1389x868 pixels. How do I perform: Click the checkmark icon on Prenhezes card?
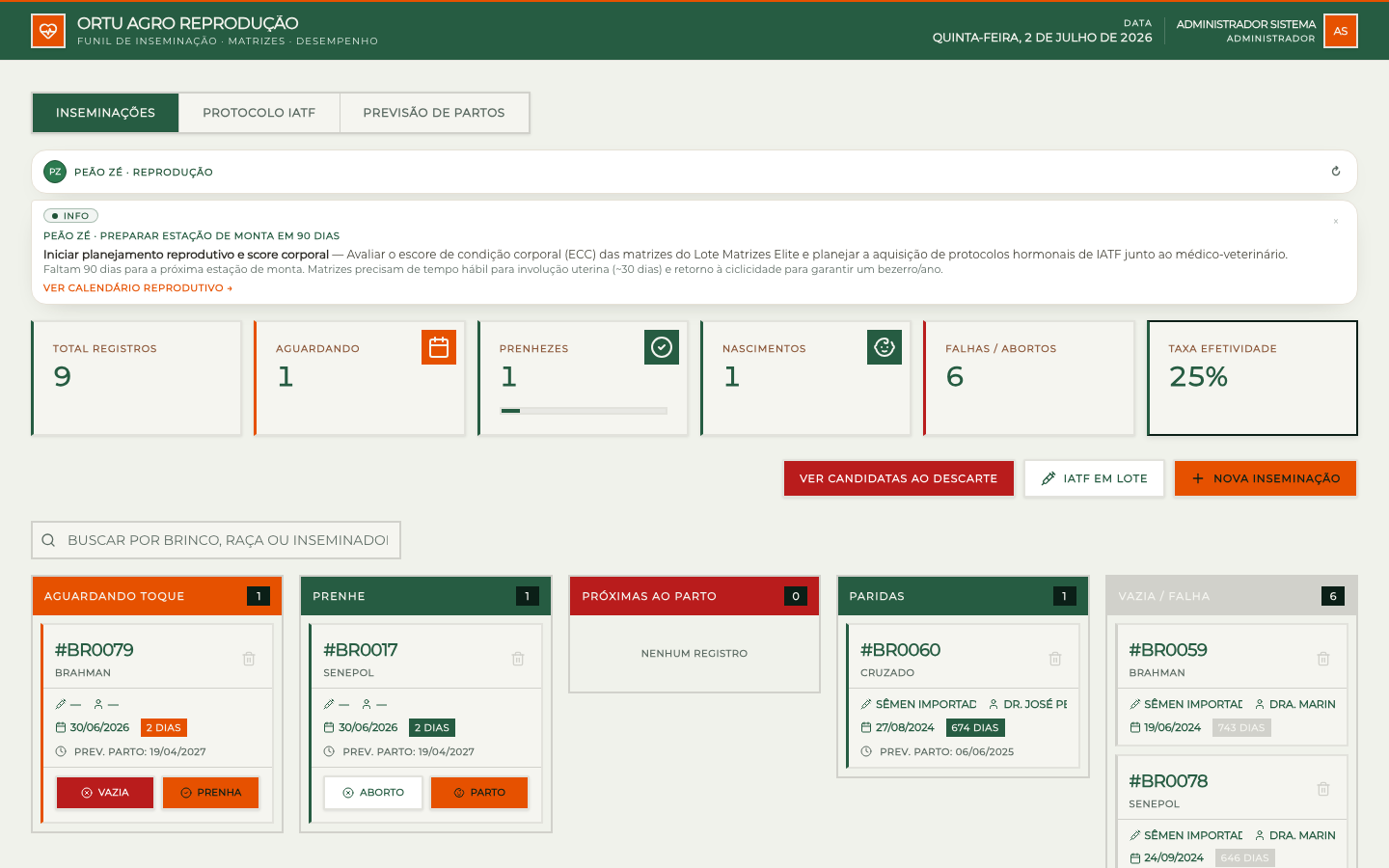coord(662,347)
